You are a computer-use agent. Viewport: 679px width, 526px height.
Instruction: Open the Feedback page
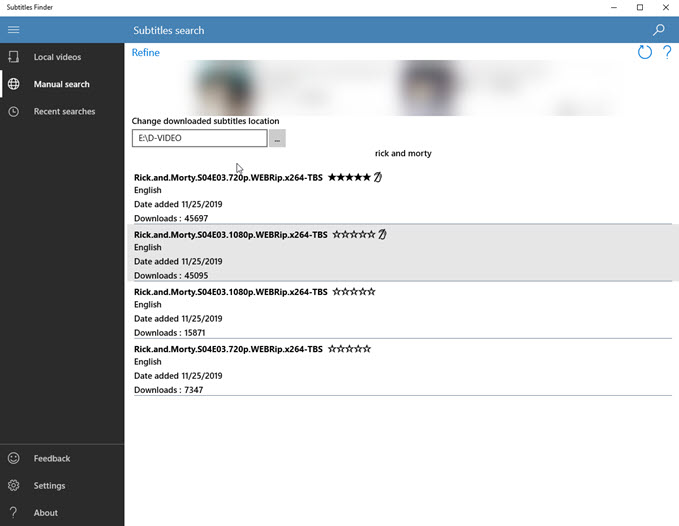point(62,458)
